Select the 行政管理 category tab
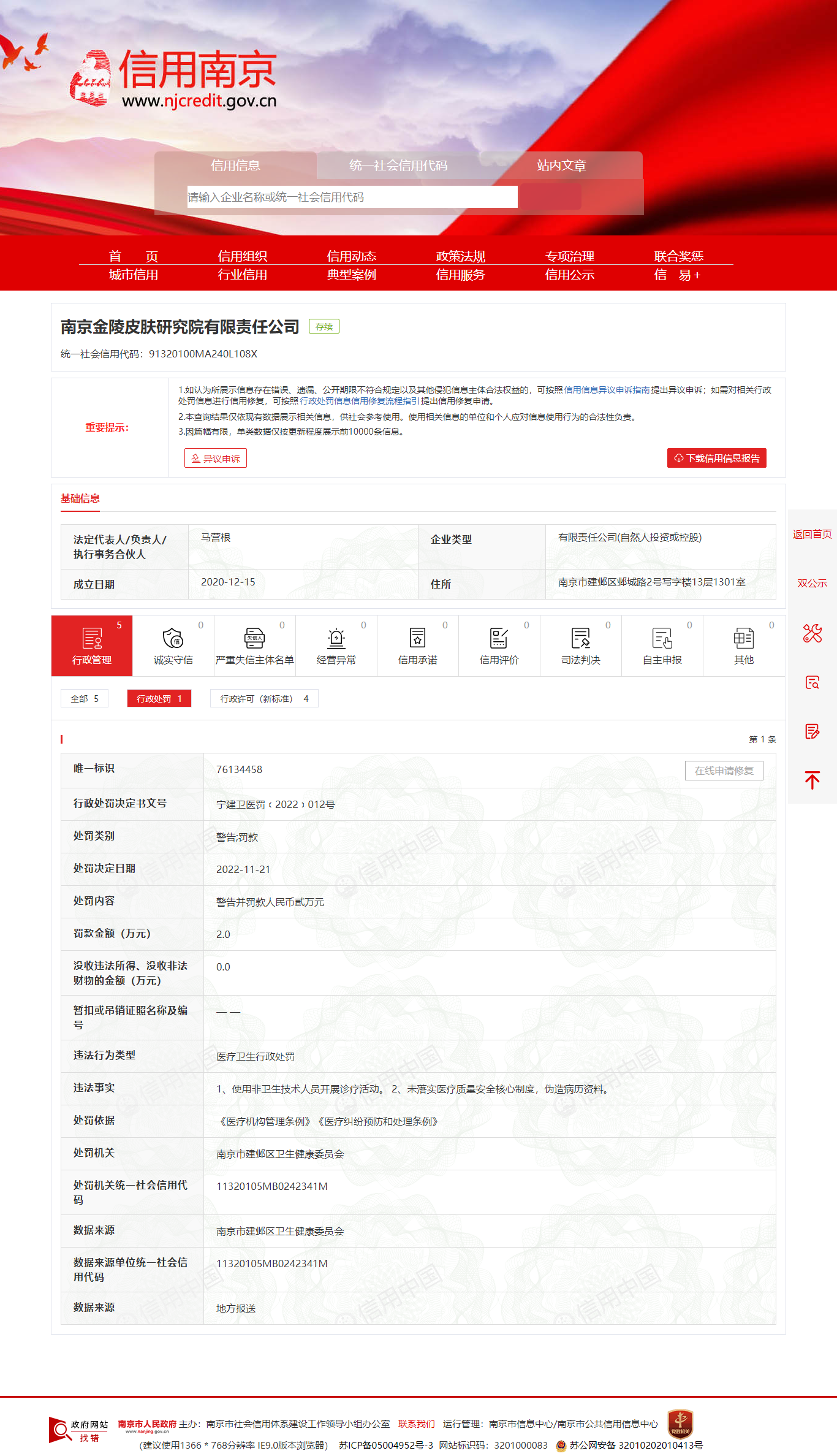The width and height of the screenshot is (837, 1456). pyautogui.click(x=92, y=646)
